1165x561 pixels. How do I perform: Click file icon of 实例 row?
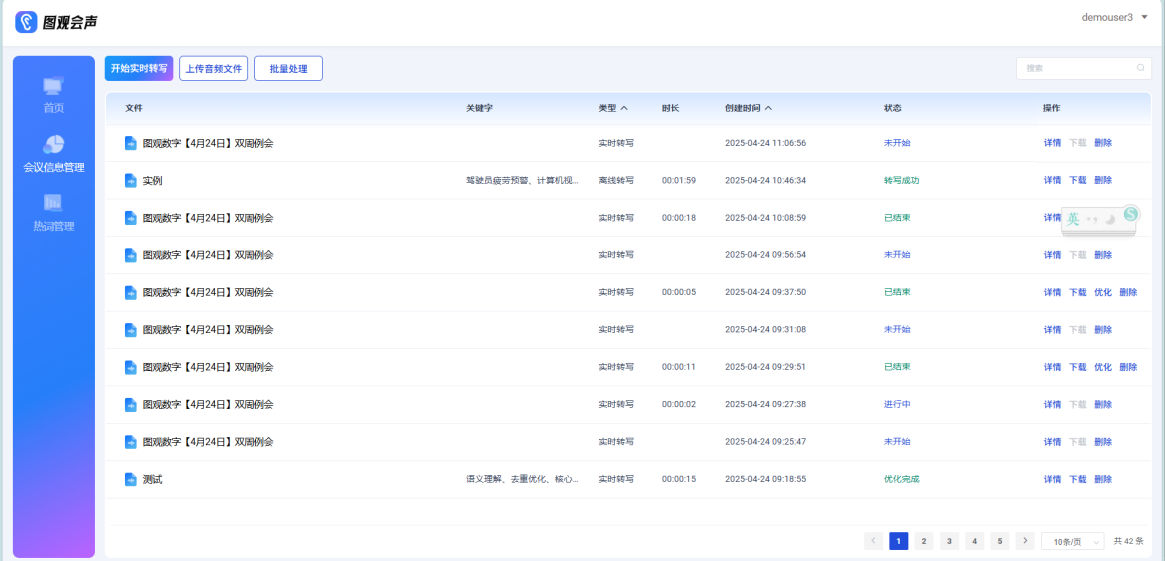click(131, 180)
